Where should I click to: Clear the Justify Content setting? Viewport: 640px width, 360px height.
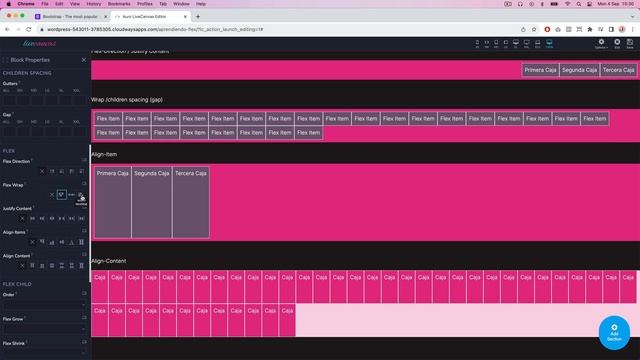pos(22,219)
